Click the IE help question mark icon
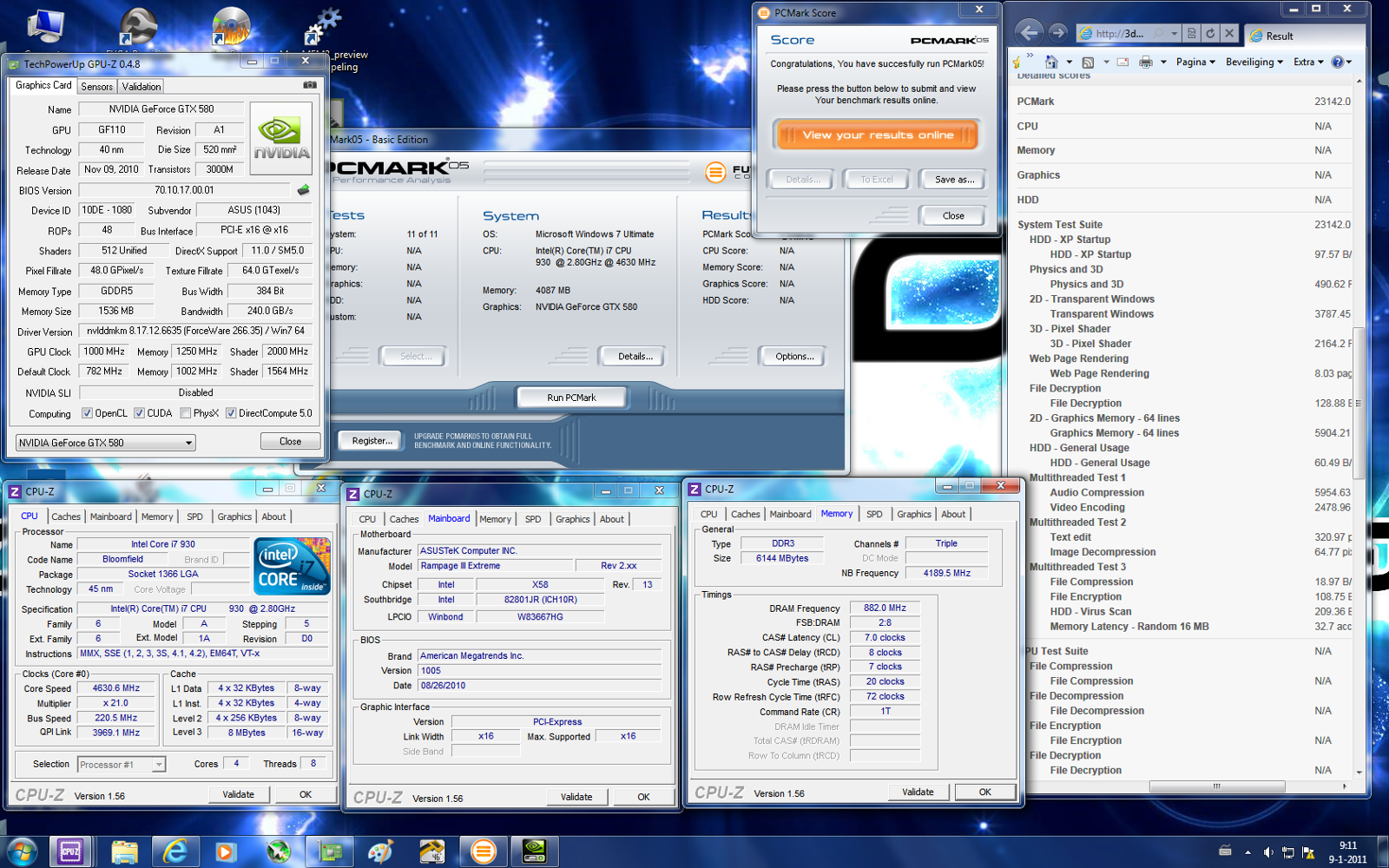The height and width of the screenshot is (868, 1389). click(1338, 62)
